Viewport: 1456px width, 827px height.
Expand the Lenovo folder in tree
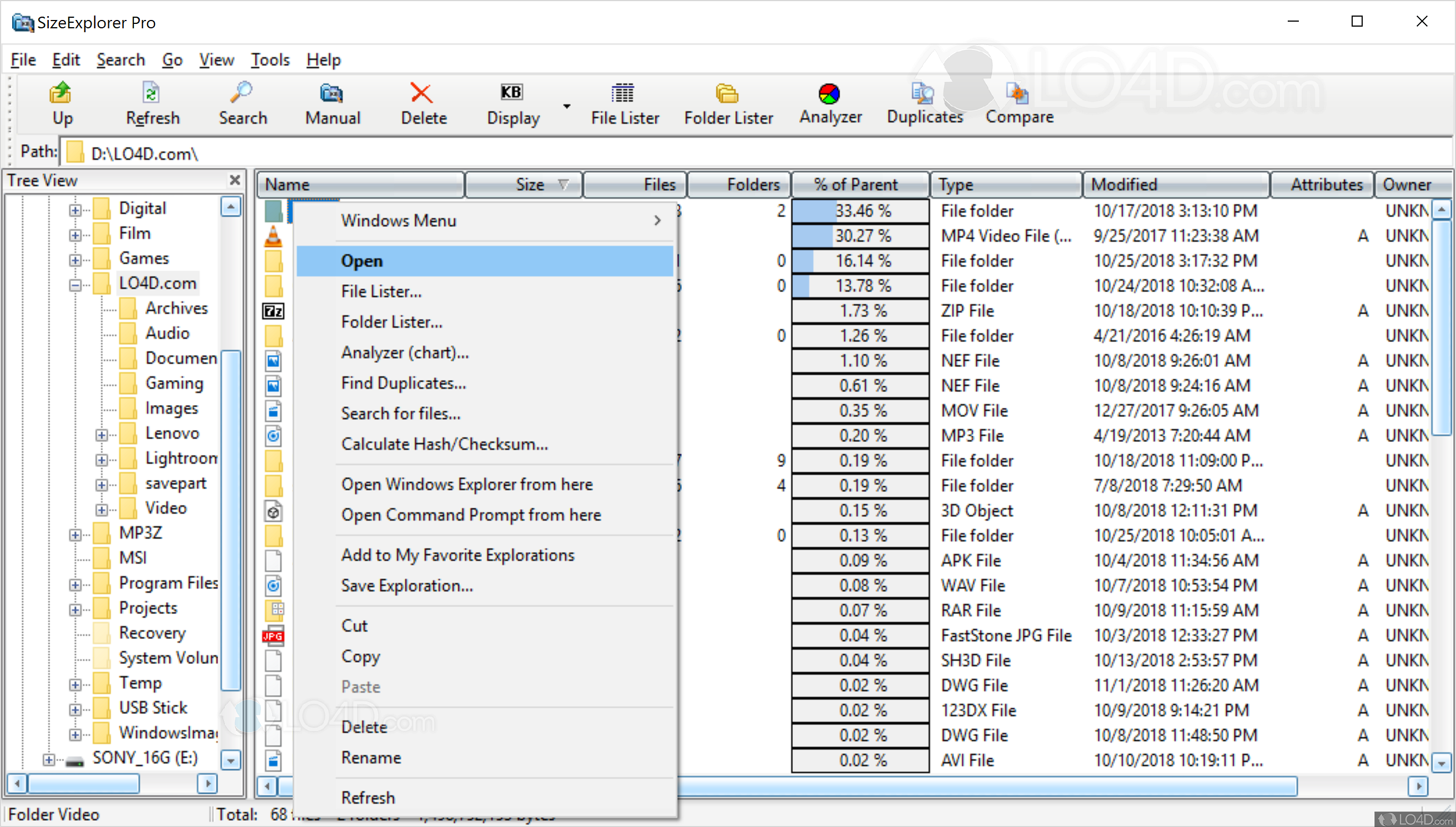click(x=101, y=435)
